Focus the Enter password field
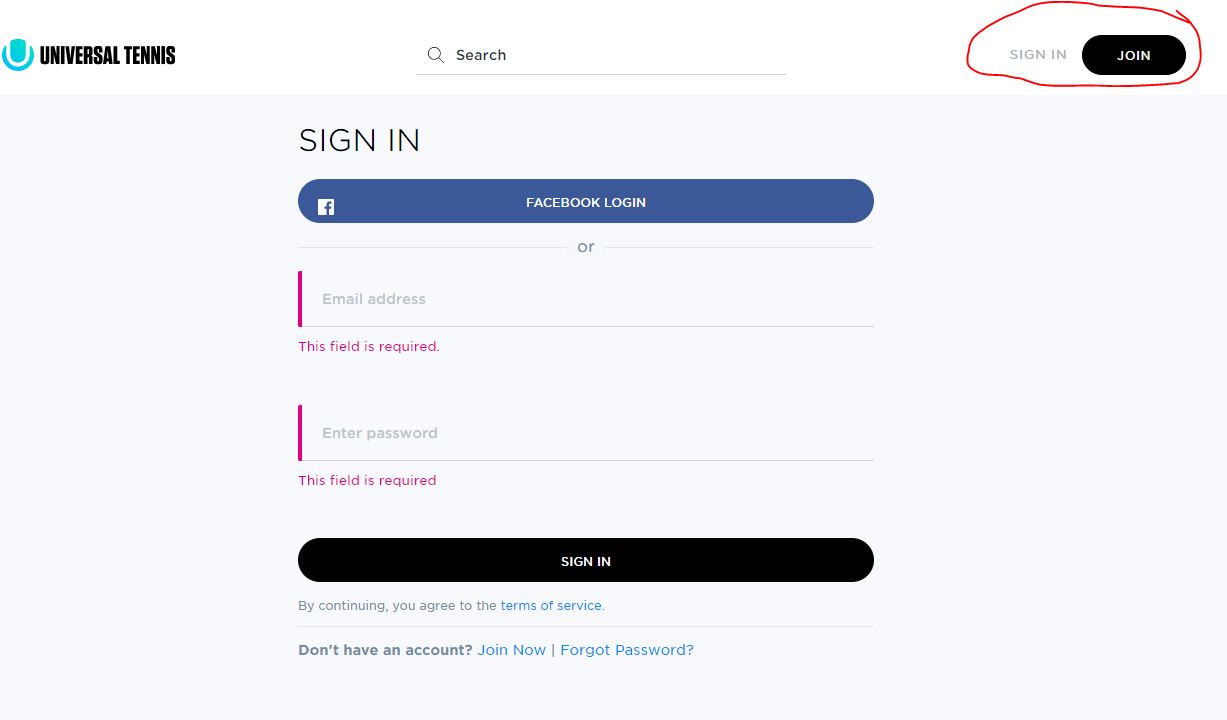 (x=587, y=433)
